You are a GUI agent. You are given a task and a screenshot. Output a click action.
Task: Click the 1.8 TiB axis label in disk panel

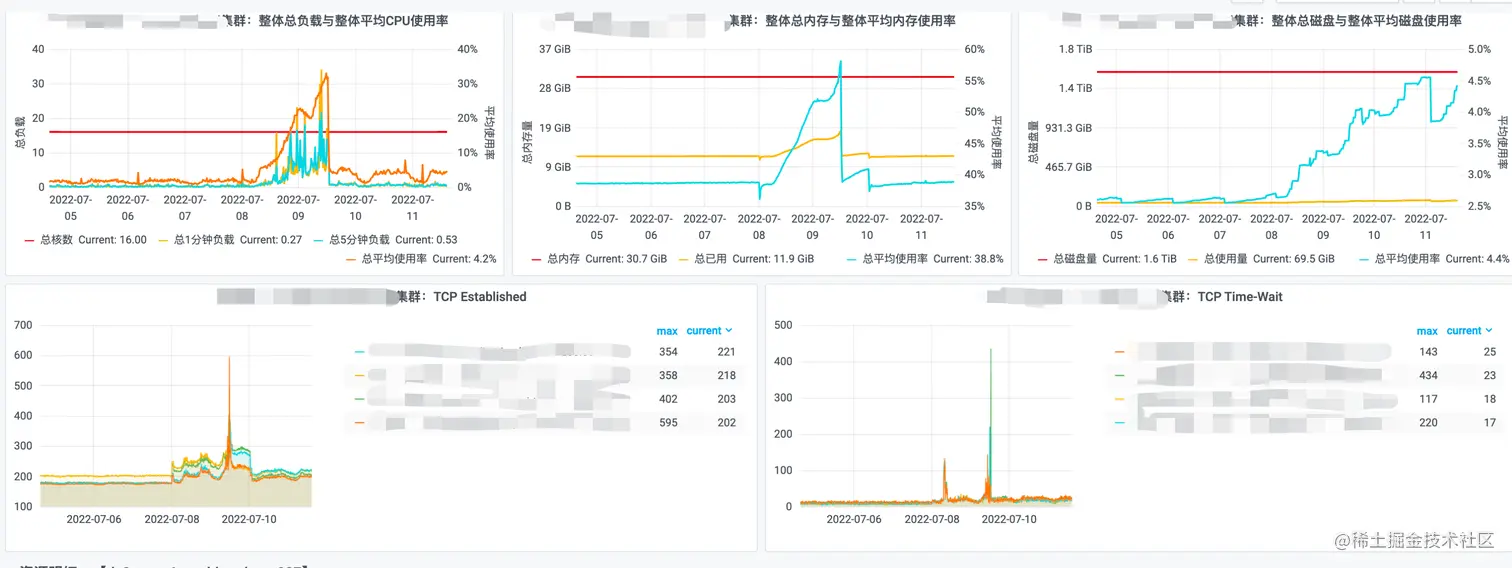click(1076, 50)
